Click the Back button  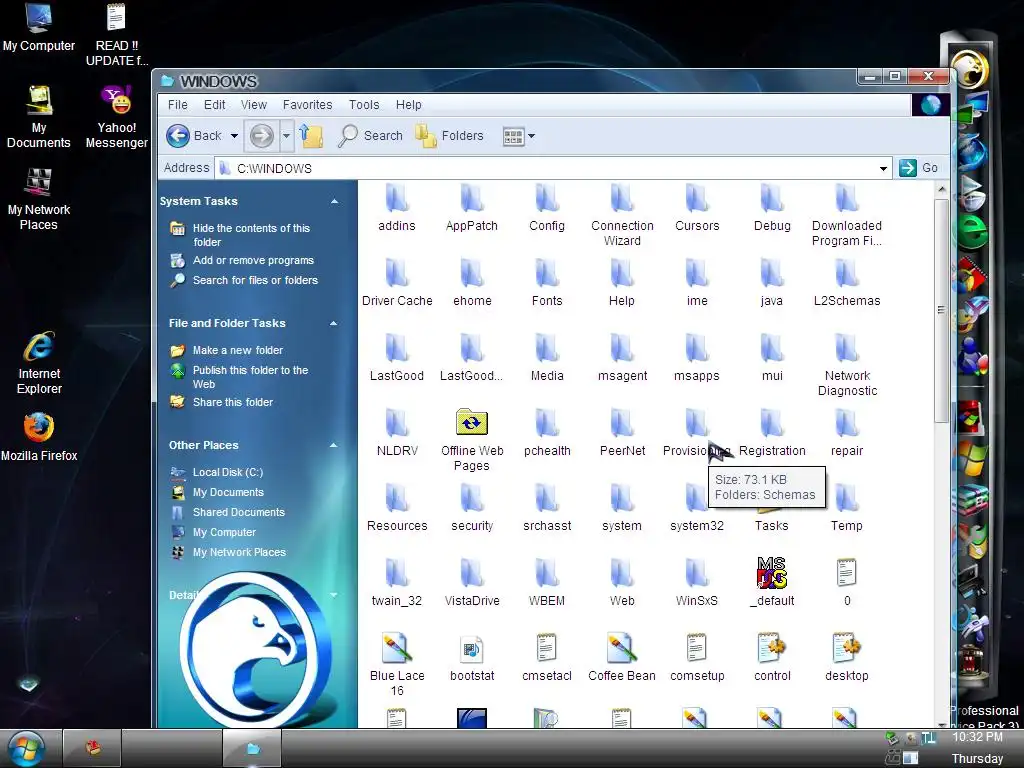pyautogui.click(x=194, y=136)
